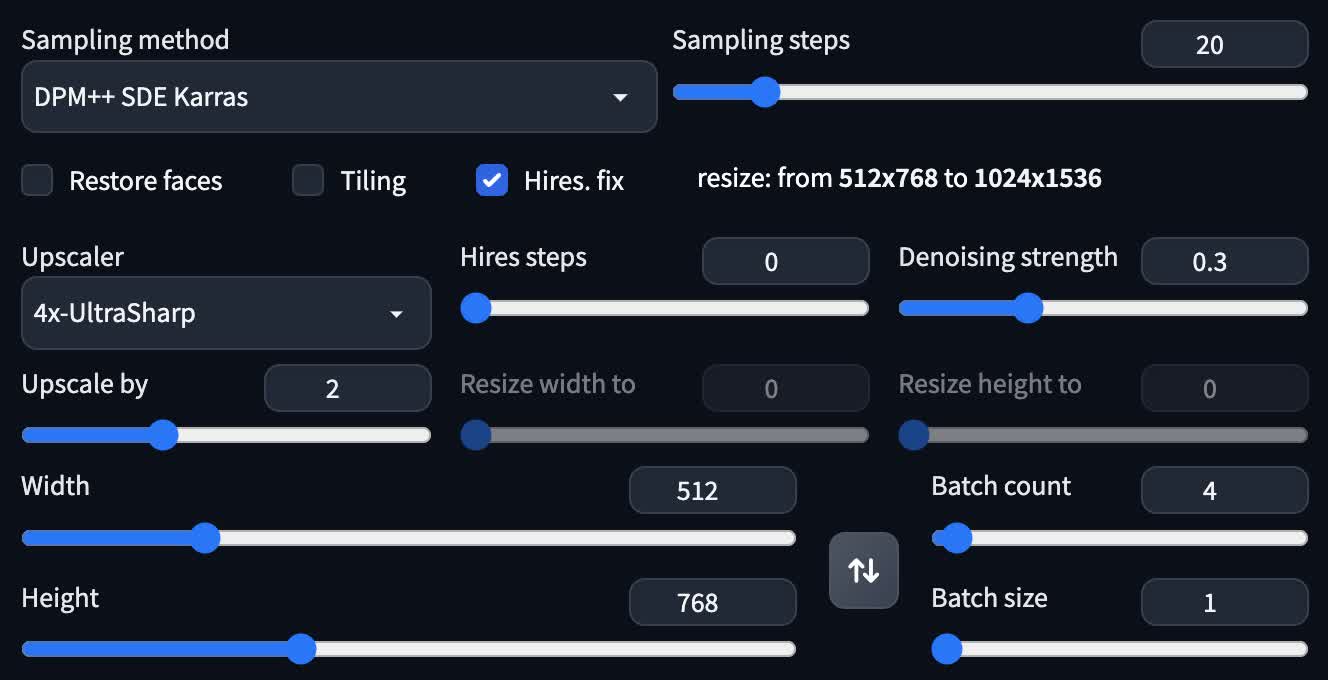Open the Sampling method dropdown
1328x680 pixels.
coord(339,97)
